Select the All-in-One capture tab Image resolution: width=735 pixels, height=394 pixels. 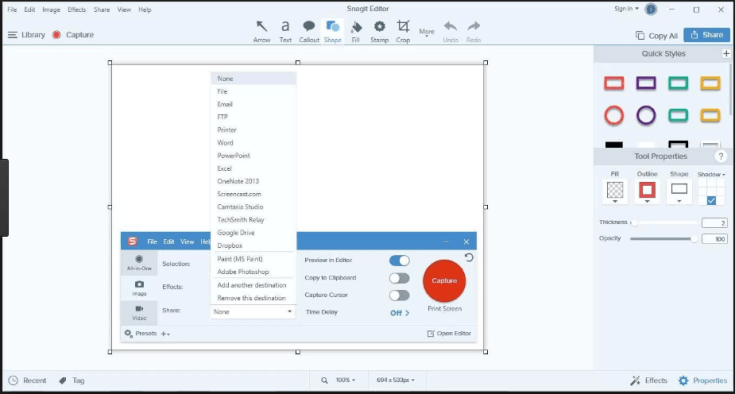[x=139, y=263]
